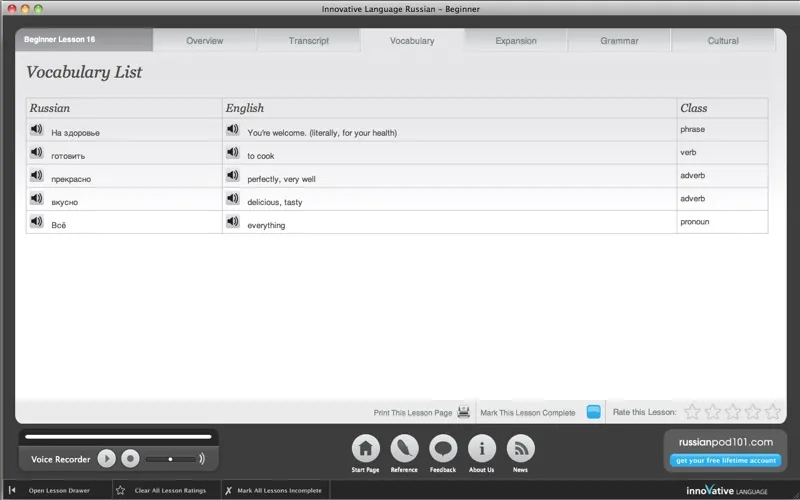Play Russian audio for прекрасно
The height and width of the screenshot is (500, 800).
click(x=36, y=176)
